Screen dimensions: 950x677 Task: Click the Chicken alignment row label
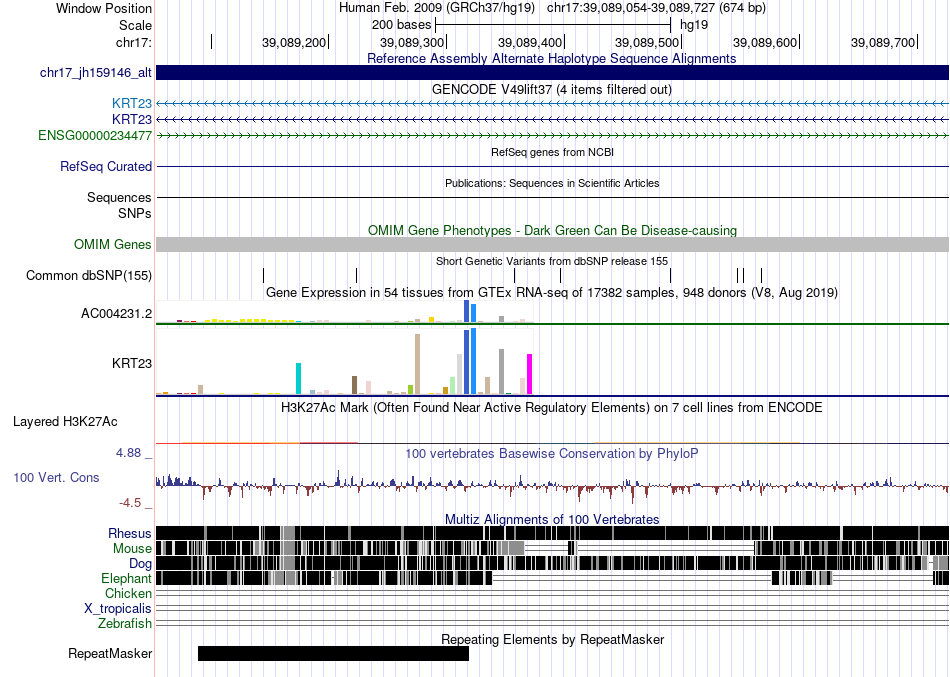[128, 593]
